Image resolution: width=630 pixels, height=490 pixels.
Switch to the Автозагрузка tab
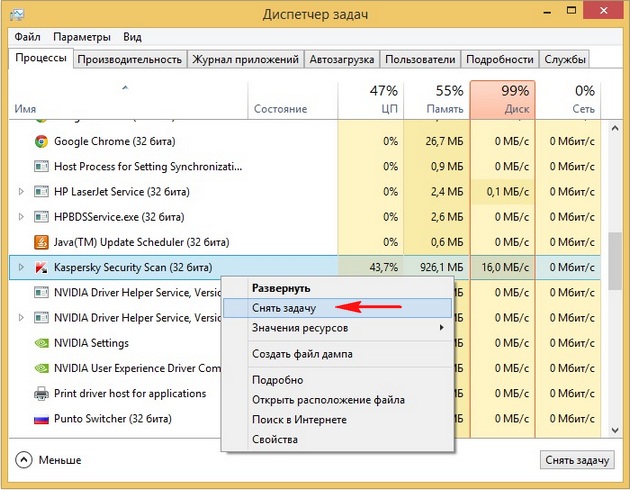pos(342,59)
